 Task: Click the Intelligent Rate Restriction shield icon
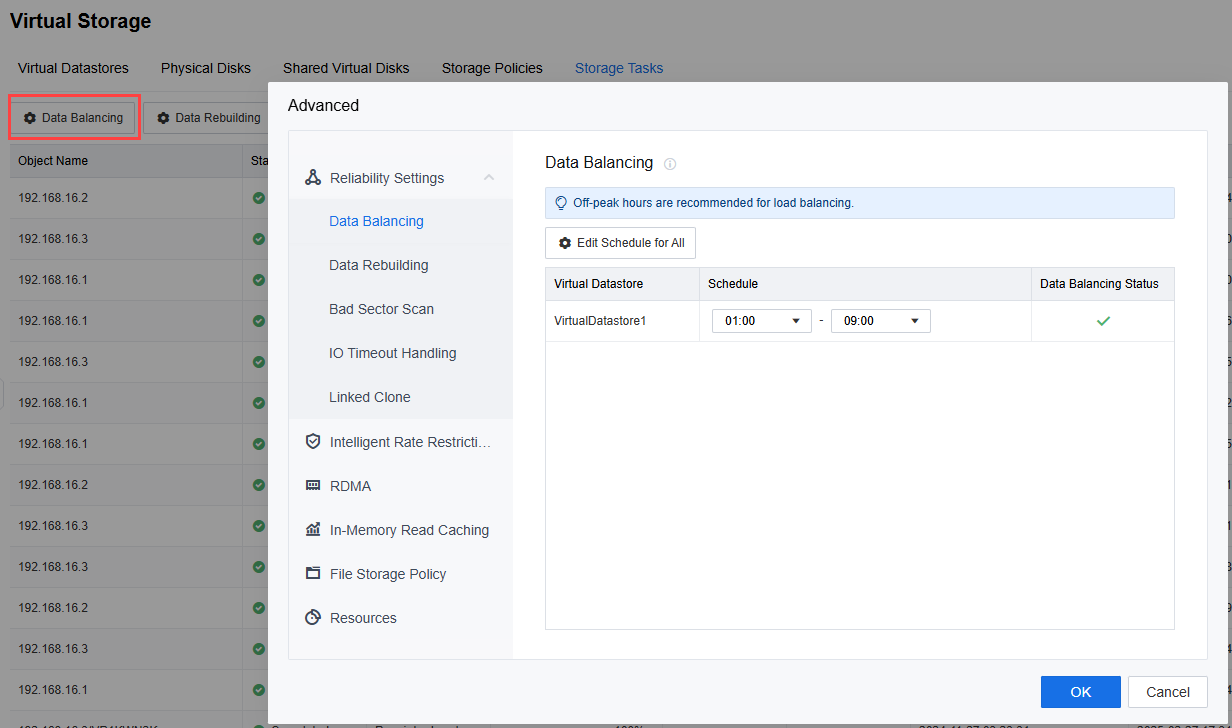pyautogui.click(x=313, y=441)
